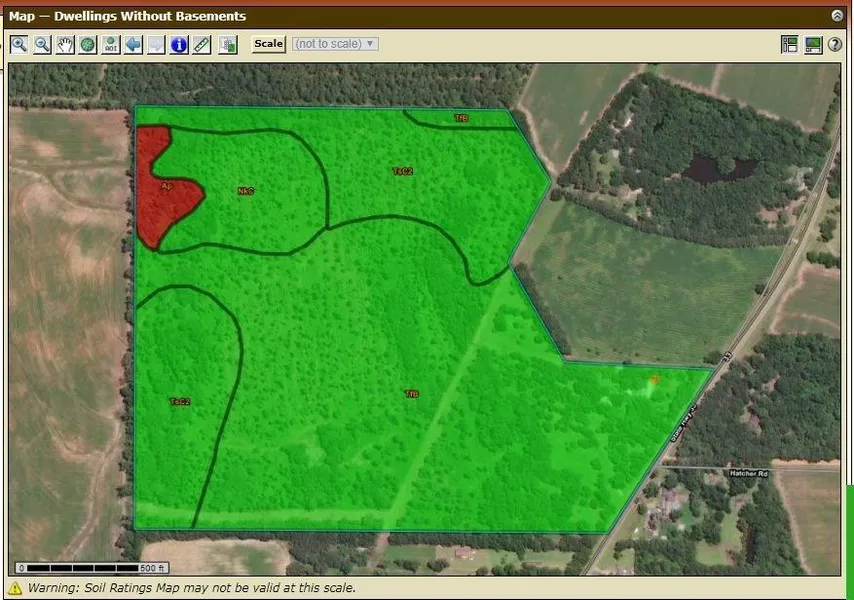854x600 pixels.
Task: Go forward to next map extent
Action: 156,45
